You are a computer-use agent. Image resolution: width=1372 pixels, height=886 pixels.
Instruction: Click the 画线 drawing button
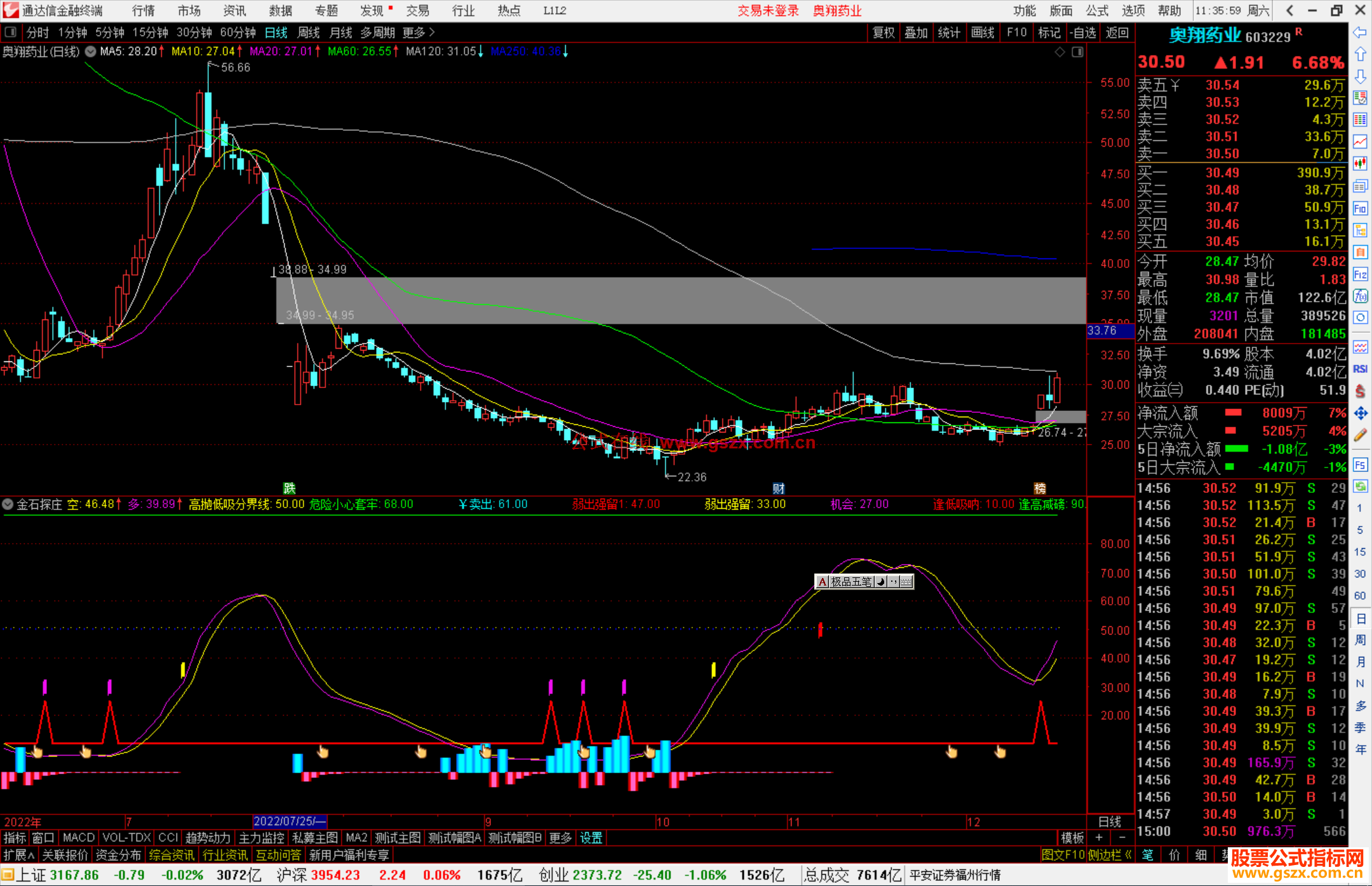click(982, 32)
